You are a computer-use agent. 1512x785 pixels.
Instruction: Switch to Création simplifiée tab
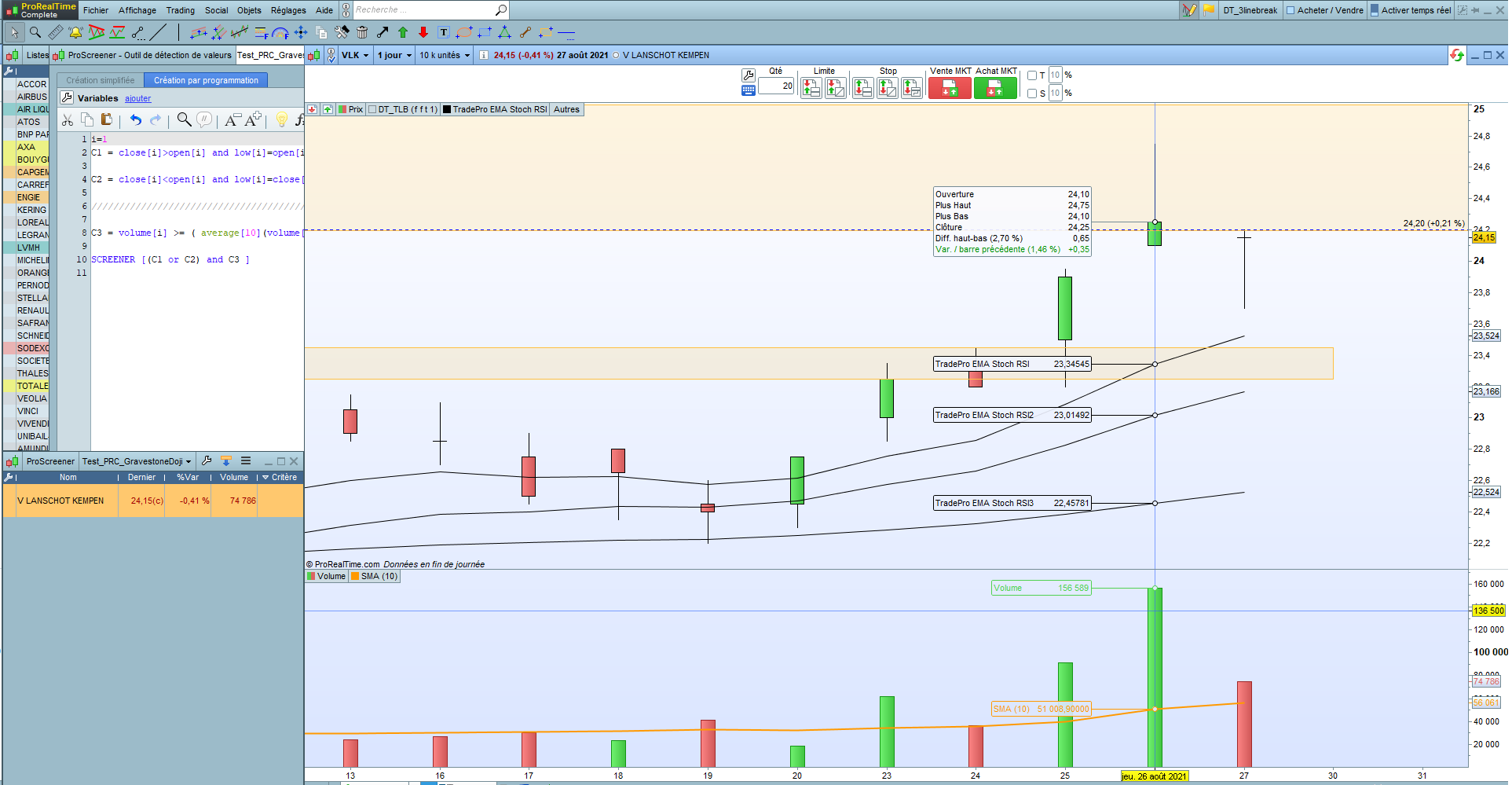(x=101, y=80)
